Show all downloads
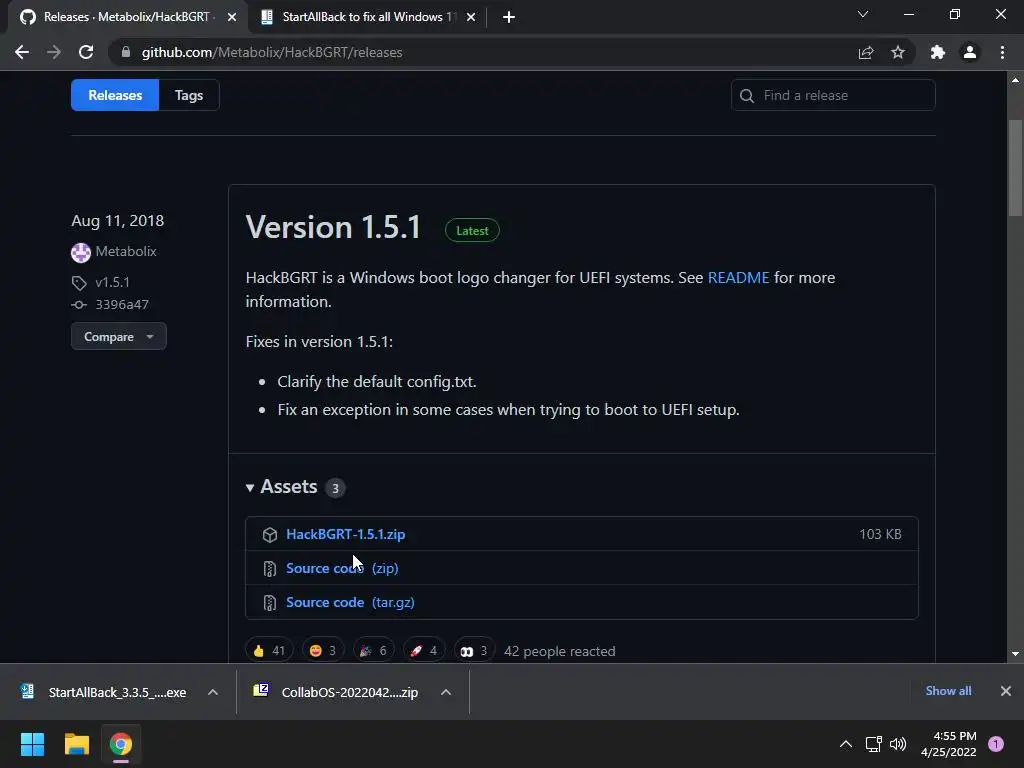The width and height of the screenshot is (1024, 768). (948, 691)
